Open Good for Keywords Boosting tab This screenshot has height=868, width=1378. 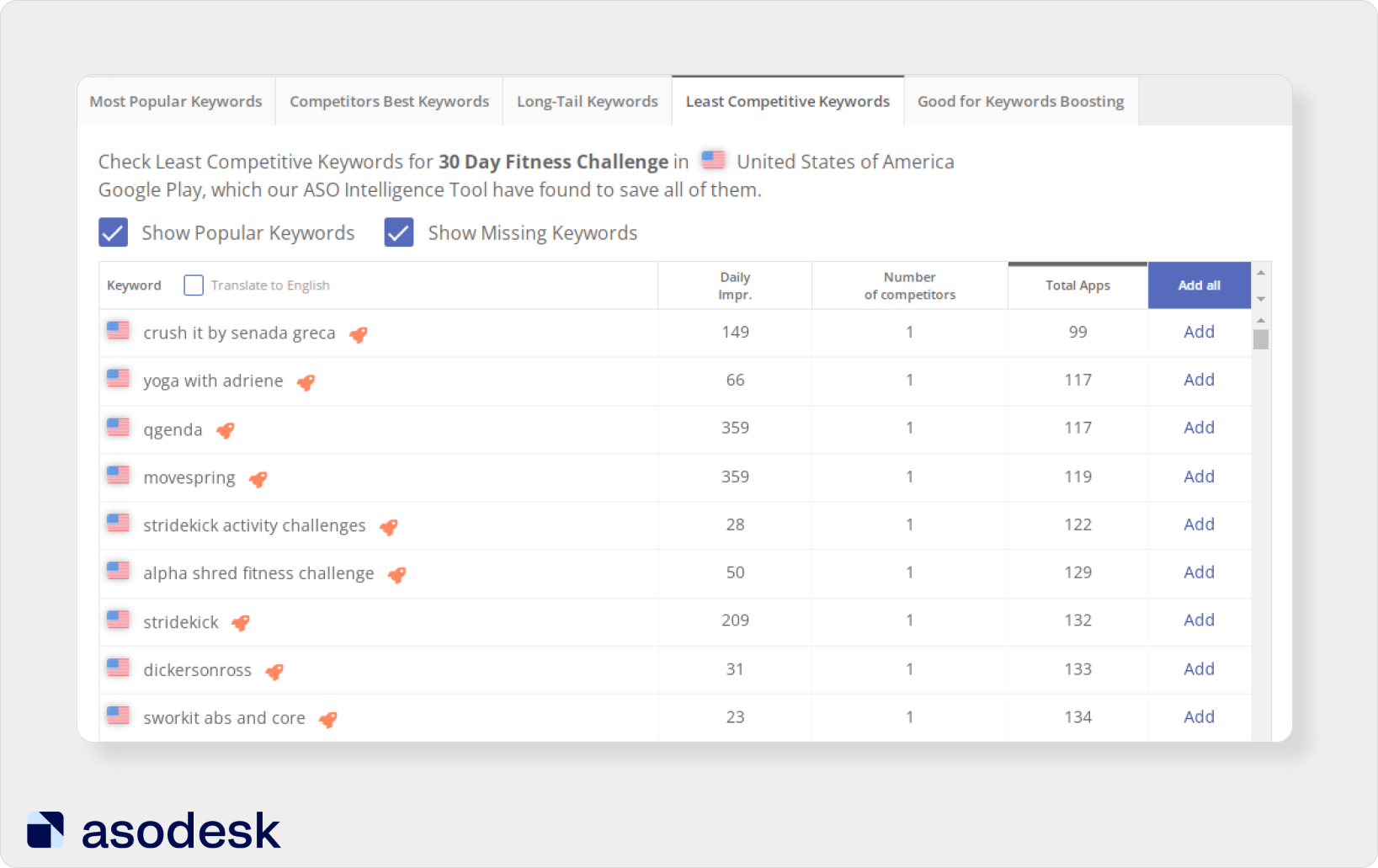(1020, 101)
